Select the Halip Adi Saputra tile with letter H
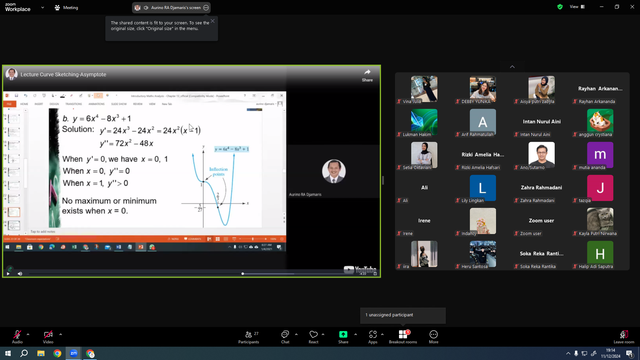The image size is (640, 360). pos(600,254)
